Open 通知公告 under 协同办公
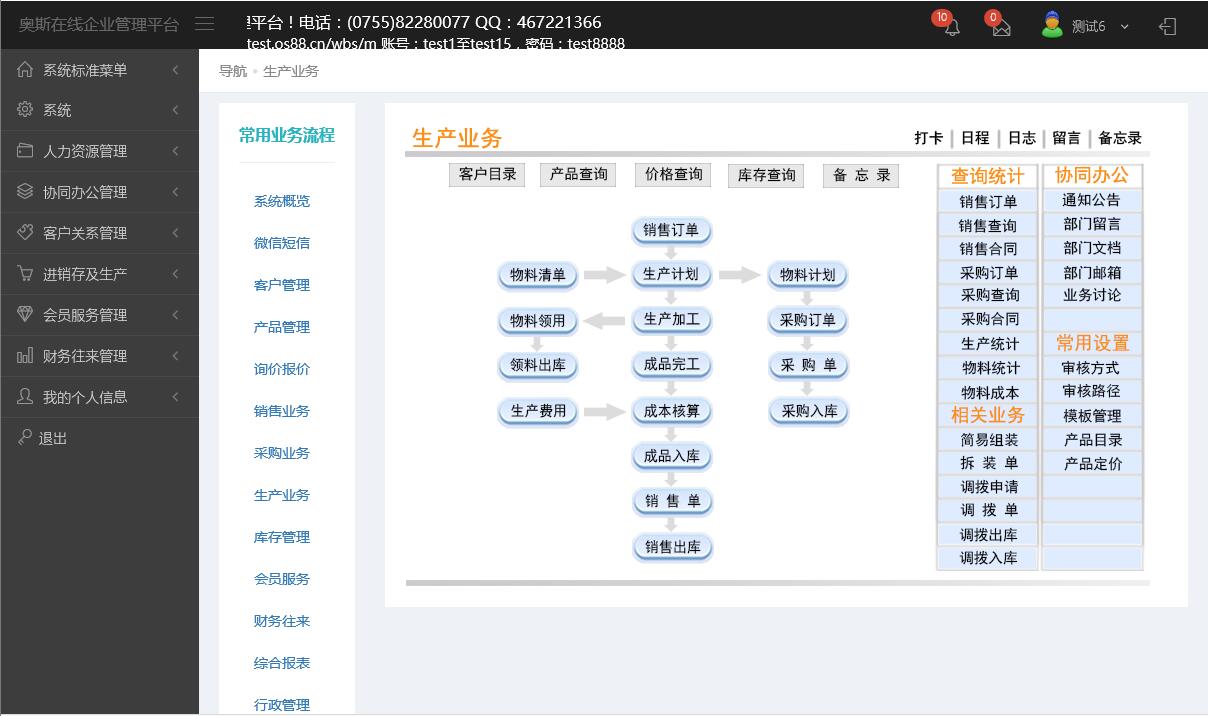Screen dimensions: 1208x716 pyautogui.click(x=1092, y=200)
